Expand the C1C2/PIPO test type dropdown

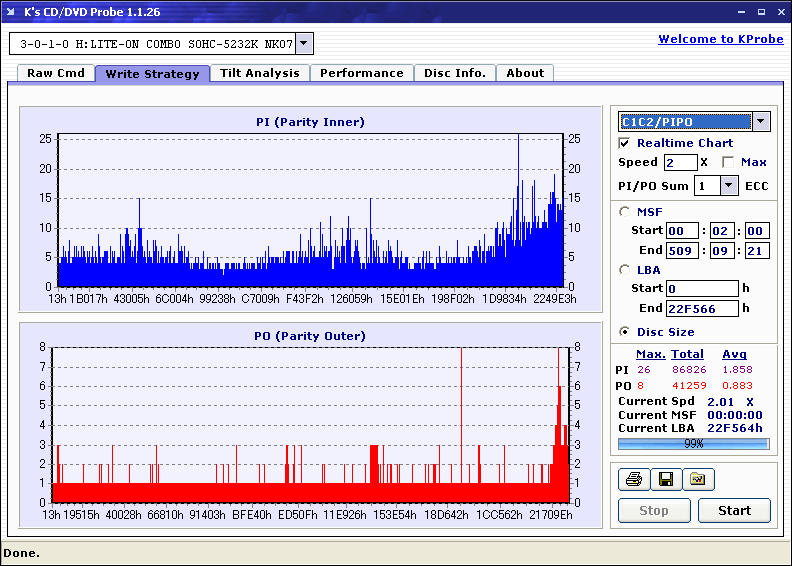(x=761, y=121)
